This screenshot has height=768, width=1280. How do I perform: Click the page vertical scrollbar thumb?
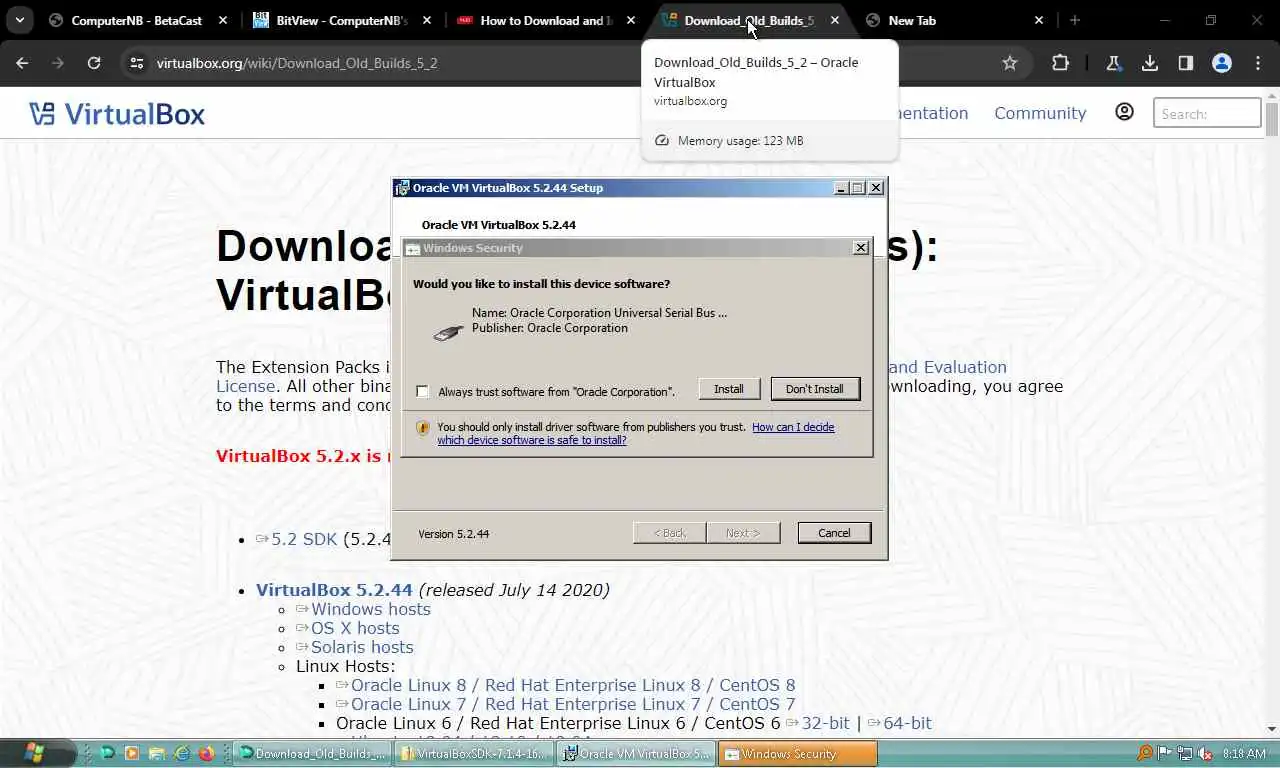point(1271,120)
